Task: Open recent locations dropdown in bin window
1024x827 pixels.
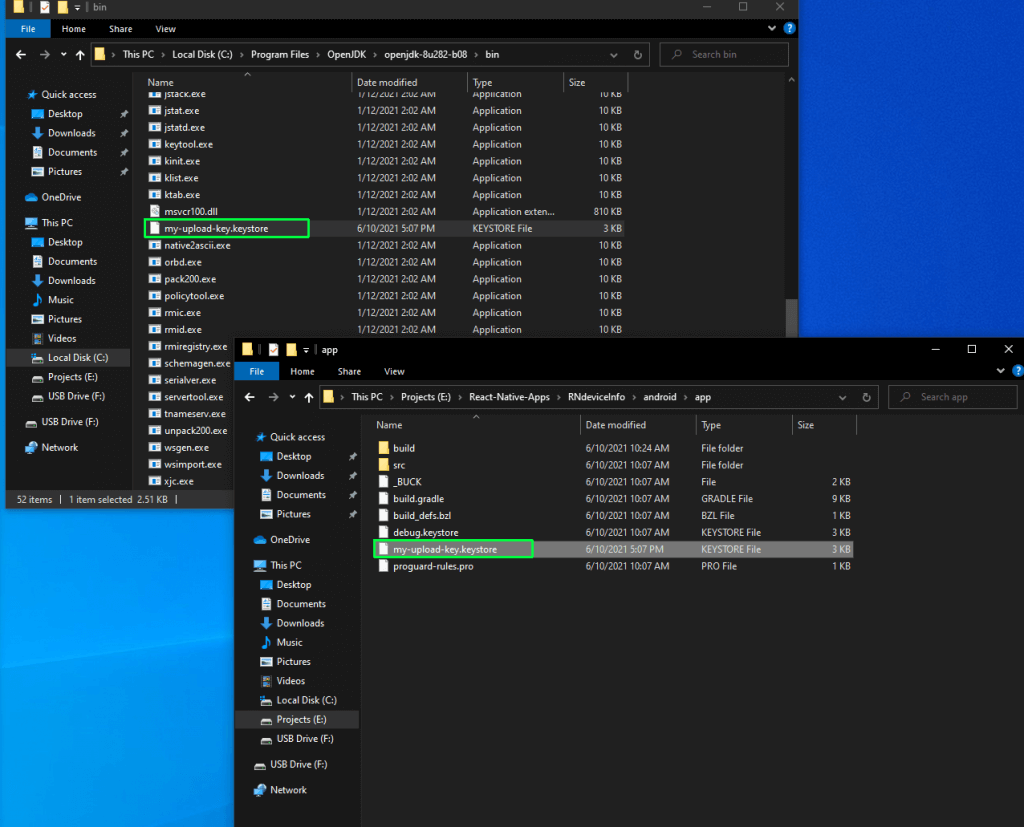Action: (x=63, y=54)
